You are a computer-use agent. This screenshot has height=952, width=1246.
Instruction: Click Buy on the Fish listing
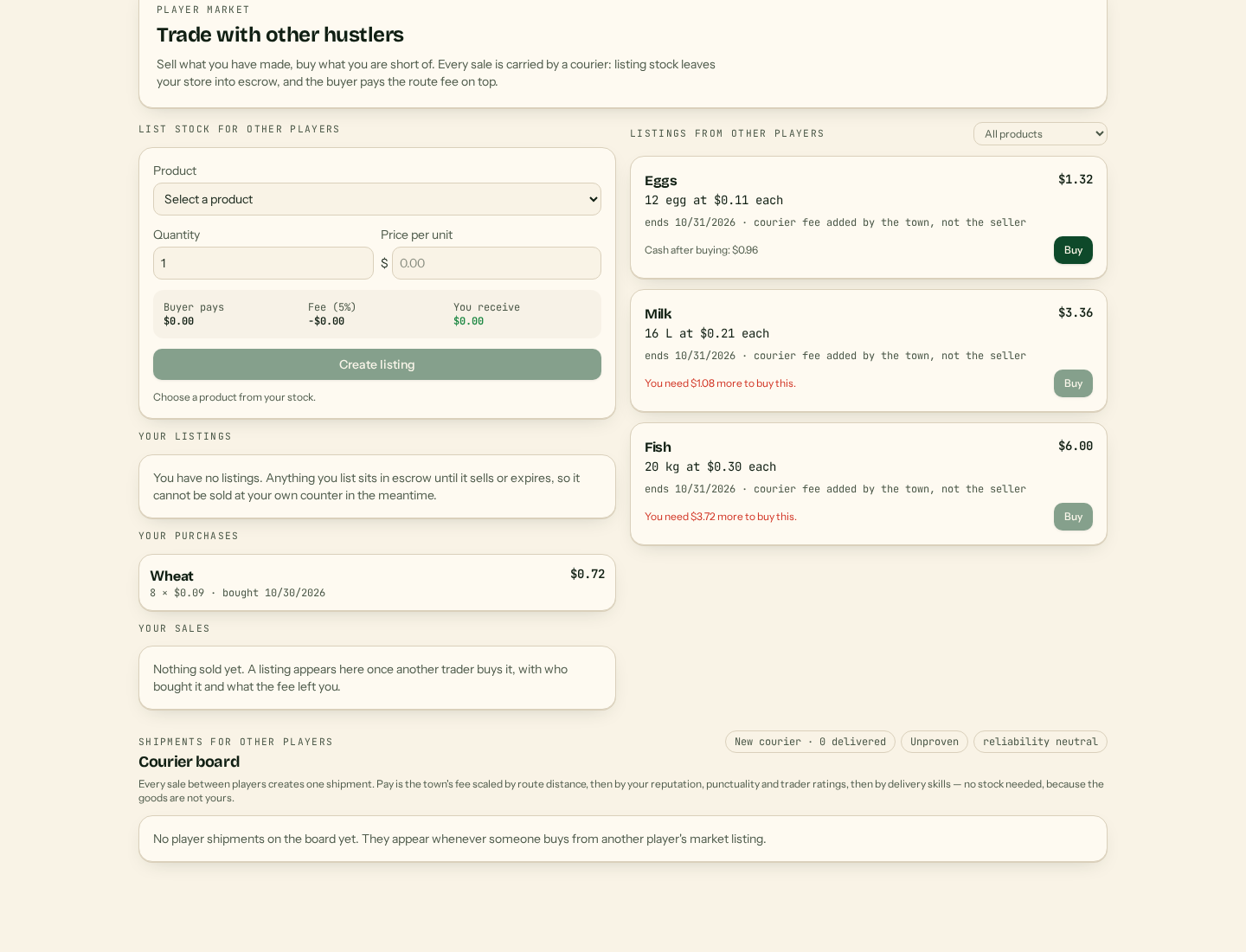point(1073,517)
